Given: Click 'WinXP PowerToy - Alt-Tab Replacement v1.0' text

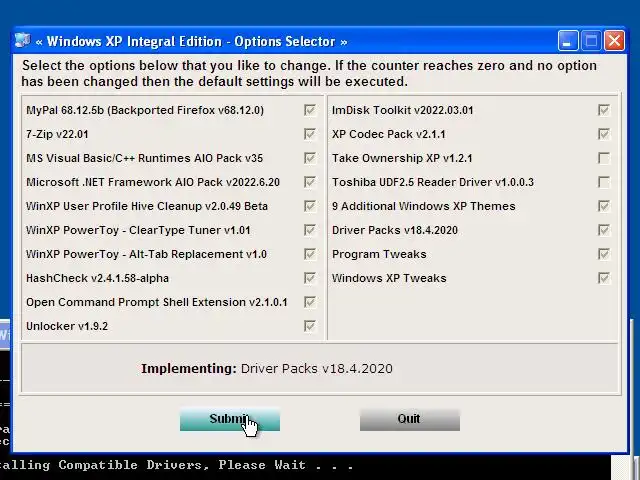Looking at the screenshot, I should pyautogui.click(x=147, y=254).
